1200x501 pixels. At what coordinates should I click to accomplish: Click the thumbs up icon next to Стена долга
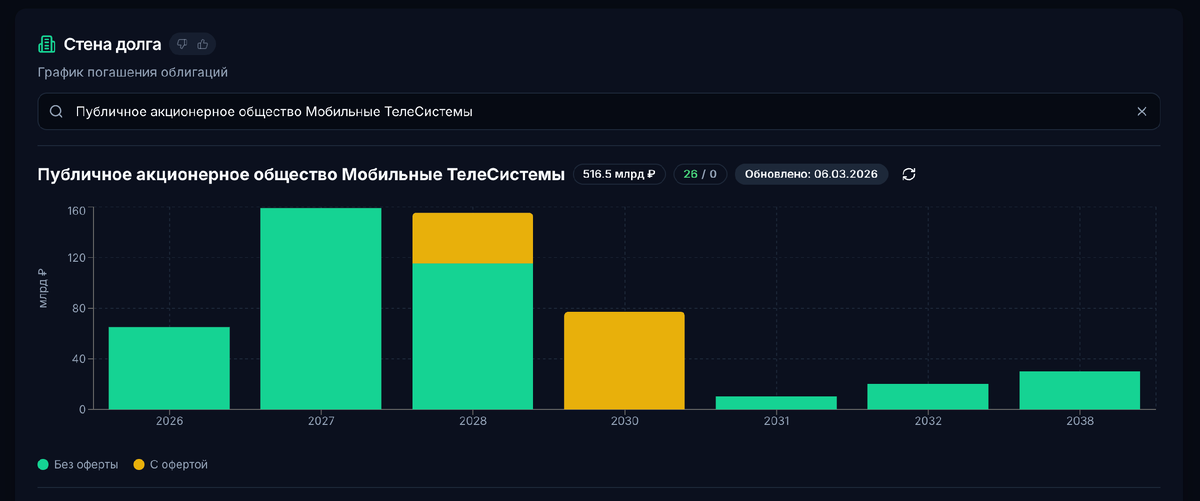203,44
